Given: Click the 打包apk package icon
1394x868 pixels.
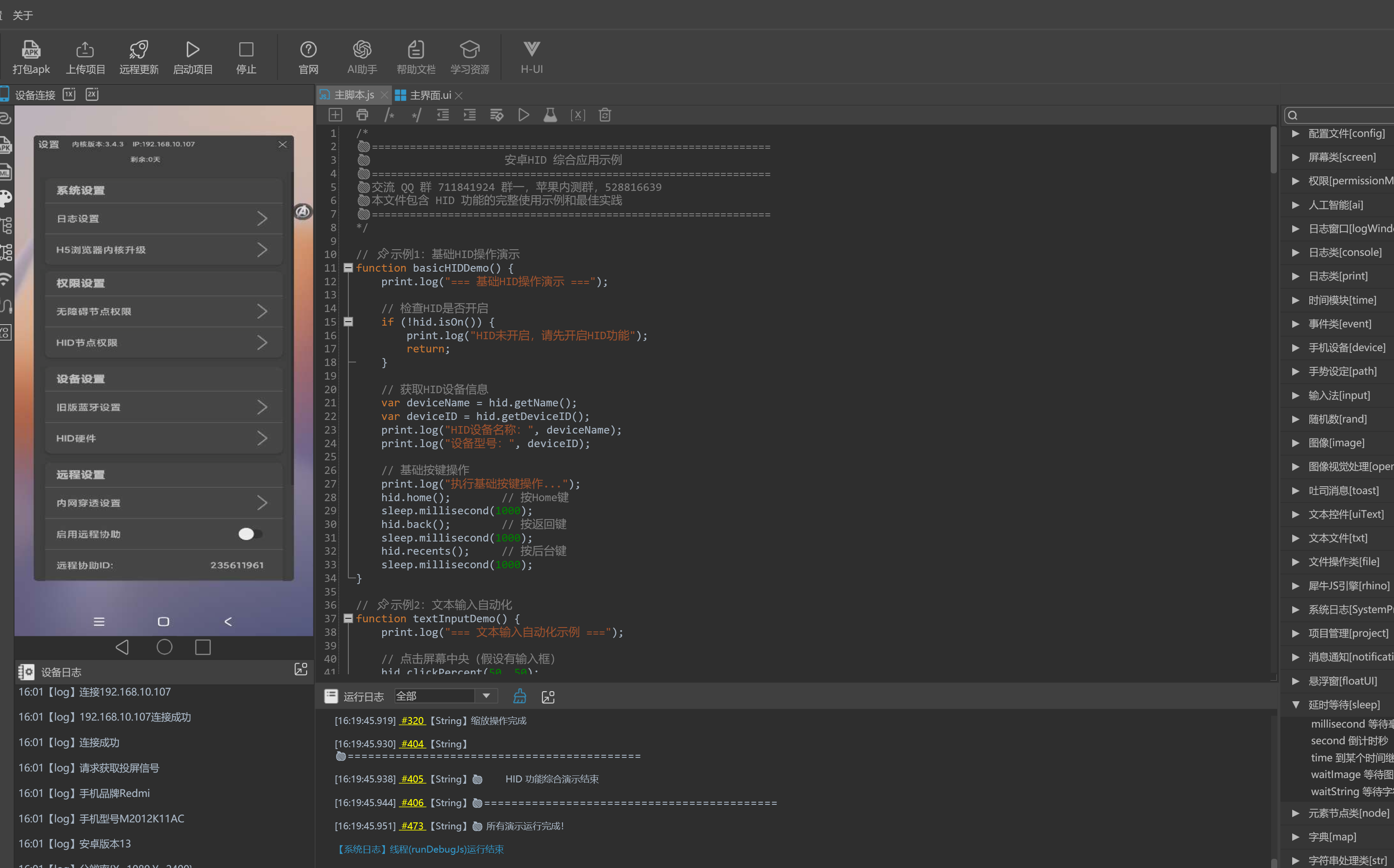Looking at the screenshot, I should pos(31,50).
